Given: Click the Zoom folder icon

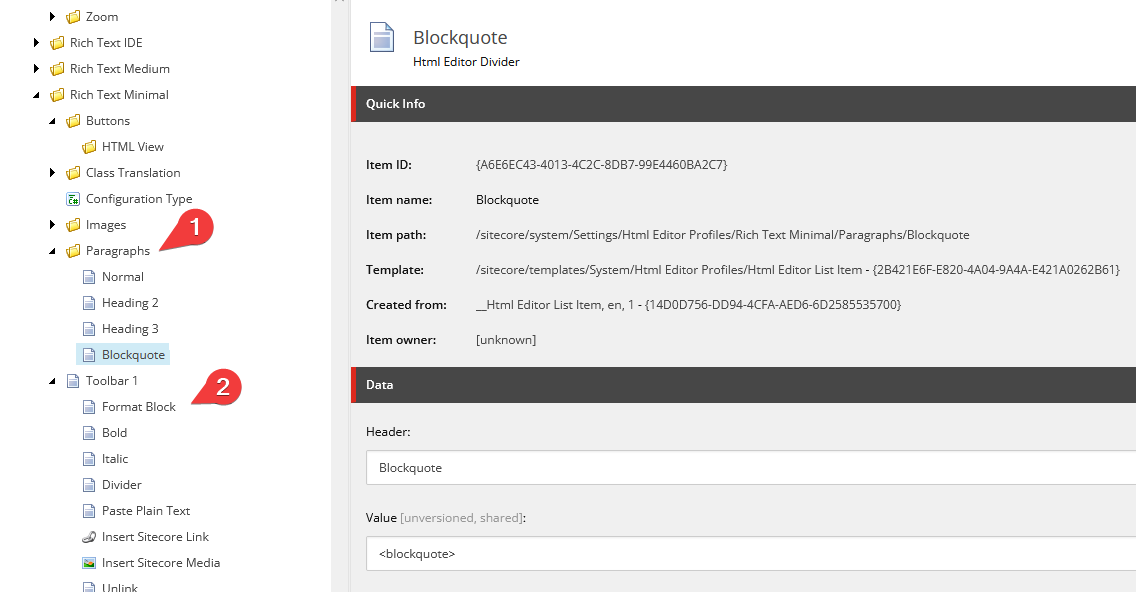Looking at the screenshot, I should coord(73,17).
